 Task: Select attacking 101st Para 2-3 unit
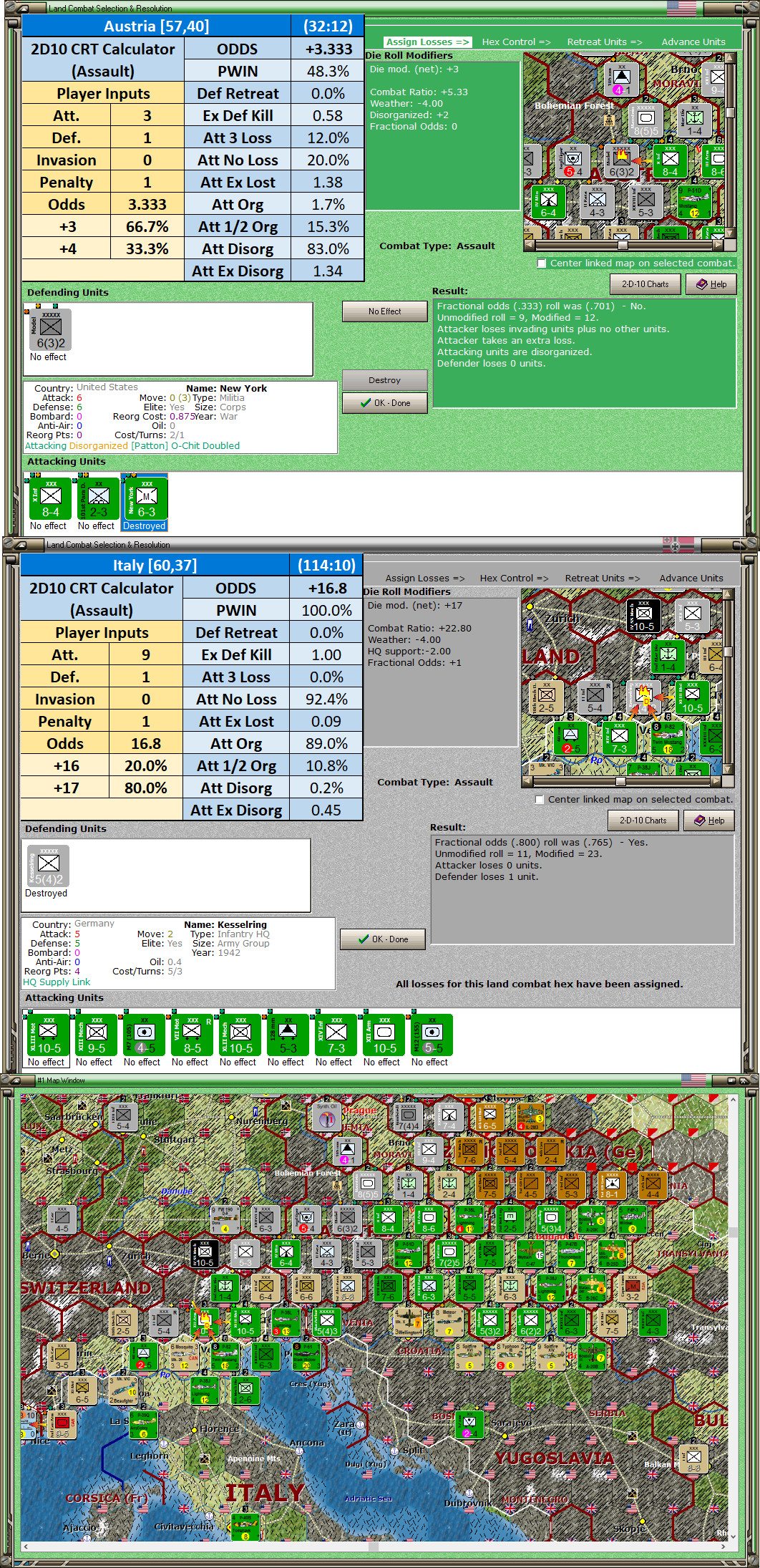[98, 498]
